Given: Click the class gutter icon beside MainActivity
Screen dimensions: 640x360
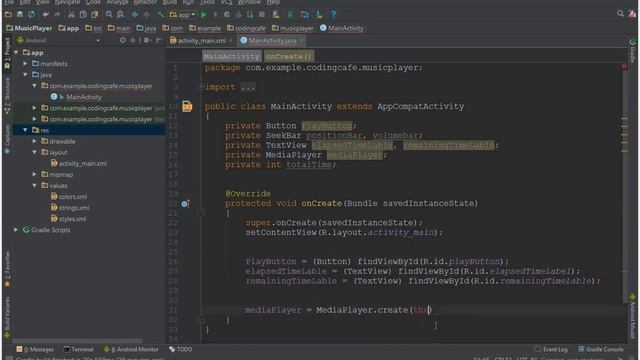Looking at the screenshot, I should coord(187,107).
